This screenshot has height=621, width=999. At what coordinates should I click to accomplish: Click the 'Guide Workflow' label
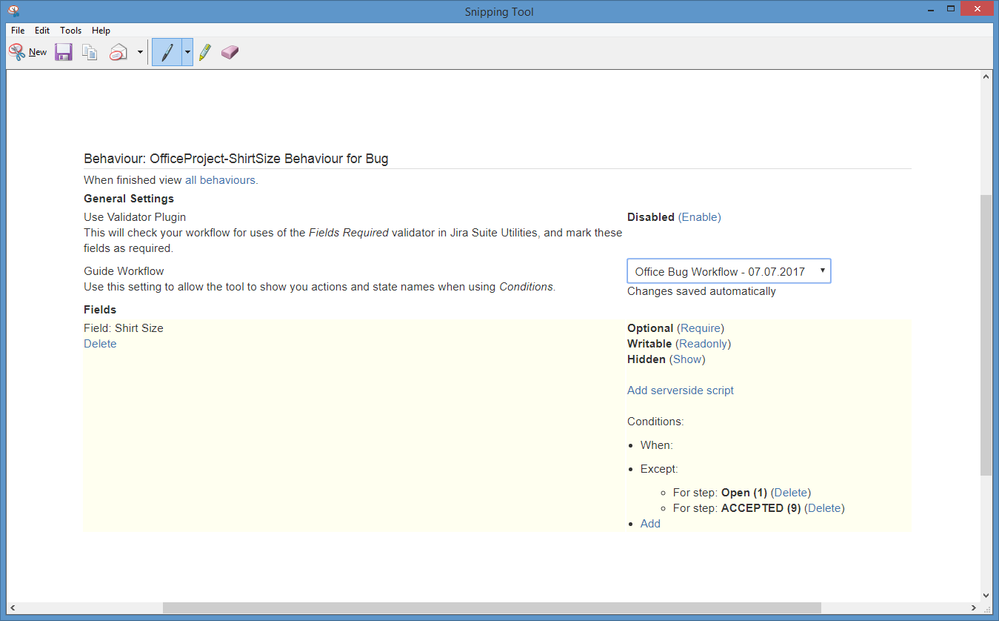click(x=124, y=271)
